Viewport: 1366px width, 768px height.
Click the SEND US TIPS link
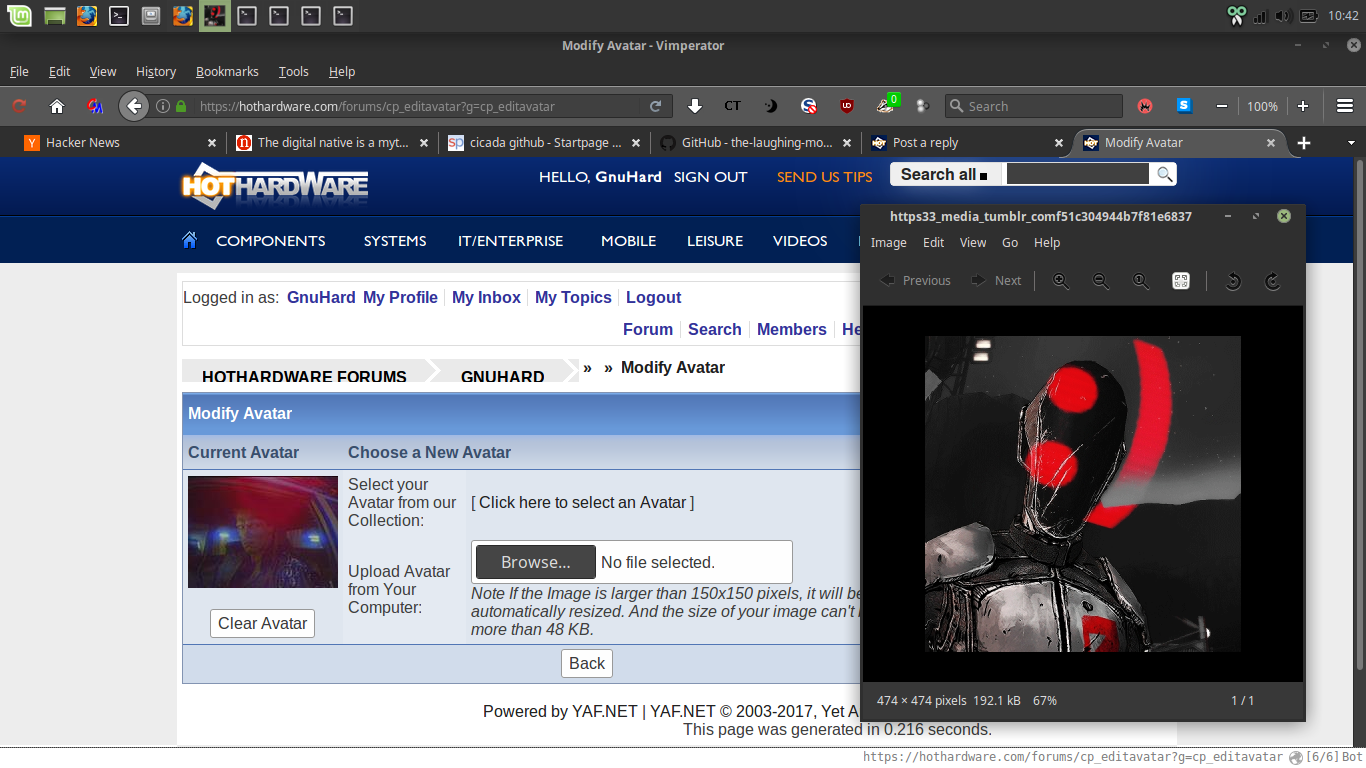click(825, 176)
